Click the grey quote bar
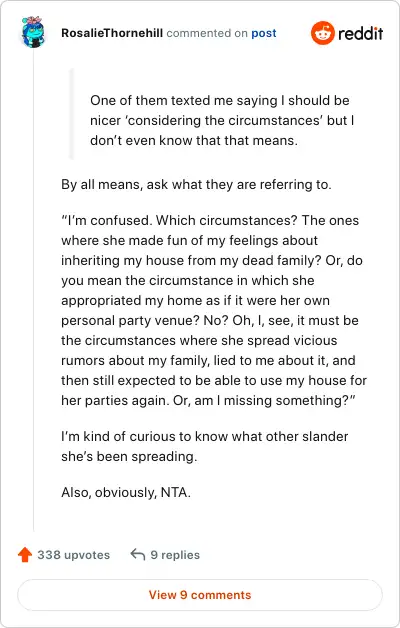Image resolution: width=400 pixels, height=628 pixels. [72, 114]
